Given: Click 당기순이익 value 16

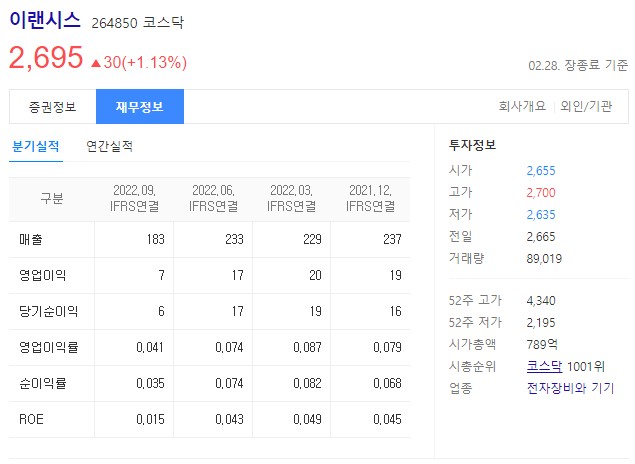Looking at the screenshot, I should click(x=396, y=311).
